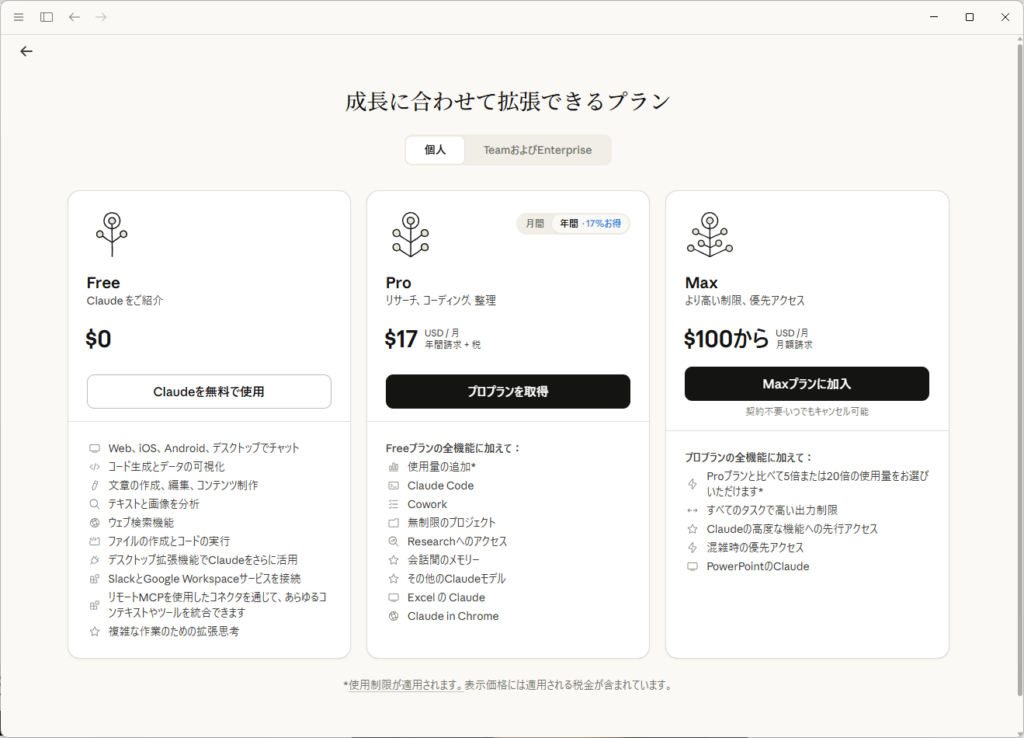The image size is (1024, 738).
Task: Switch billing to 月間 (monthly)
Action: click(x=535, y=224)
